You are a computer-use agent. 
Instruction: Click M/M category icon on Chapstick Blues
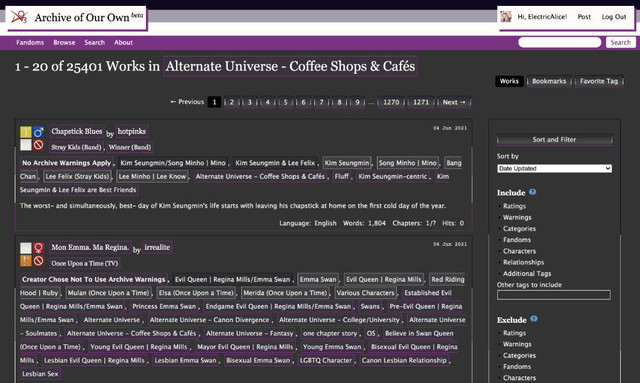pyautogui.click(x=38, y=132)
